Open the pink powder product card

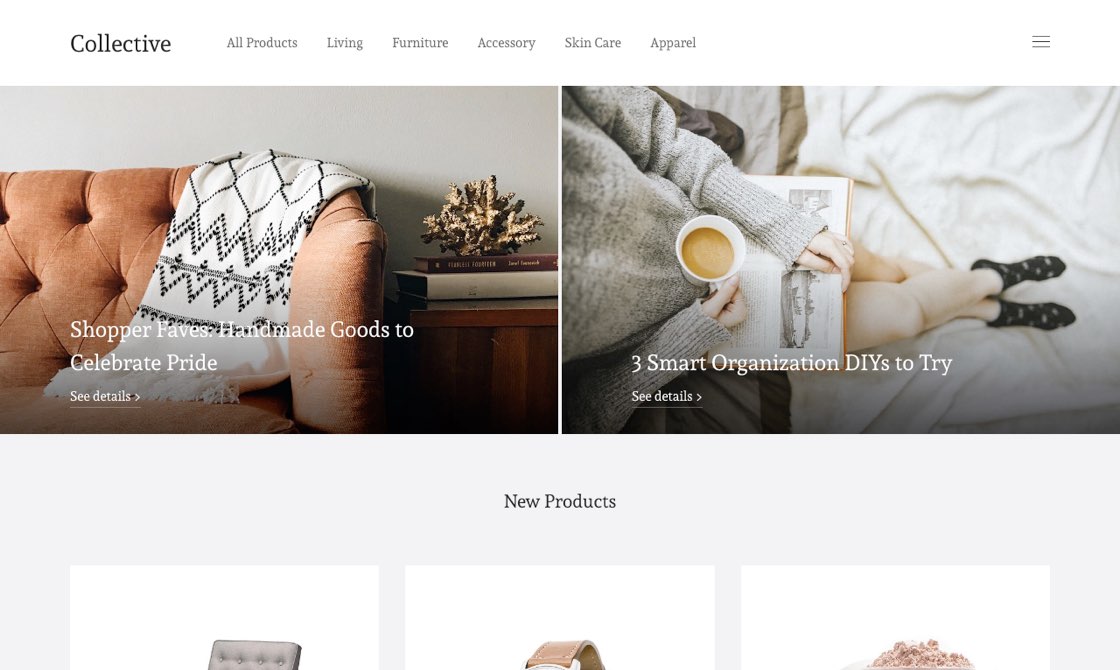tap(896, 618)
